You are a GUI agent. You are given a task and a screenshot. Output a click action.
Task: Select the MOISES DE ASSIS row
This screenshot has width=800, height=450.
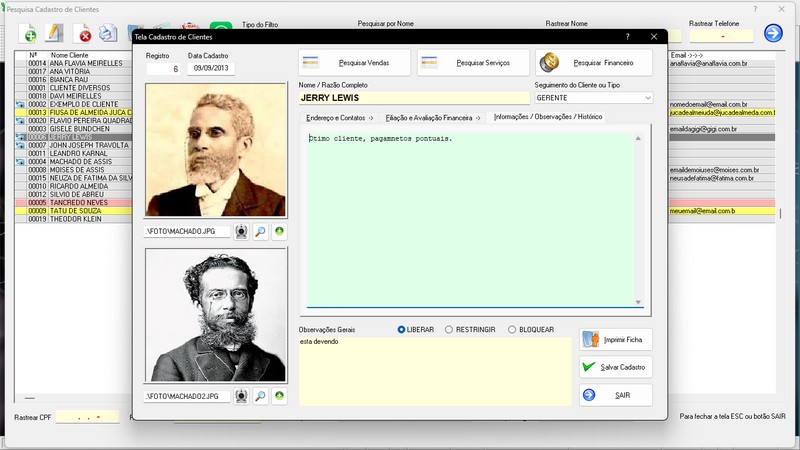click(74, 170)
